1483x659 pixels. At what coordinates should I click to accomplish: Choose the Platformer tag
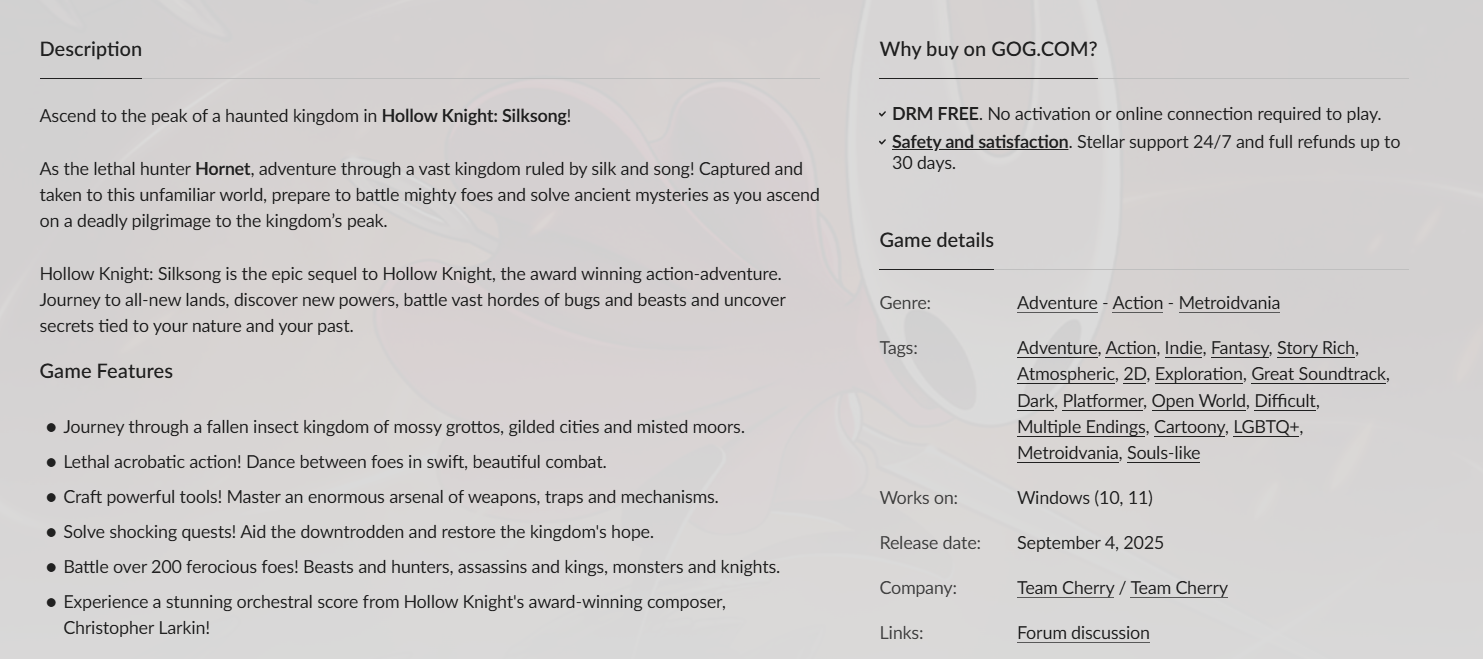tap(1102, 401)
